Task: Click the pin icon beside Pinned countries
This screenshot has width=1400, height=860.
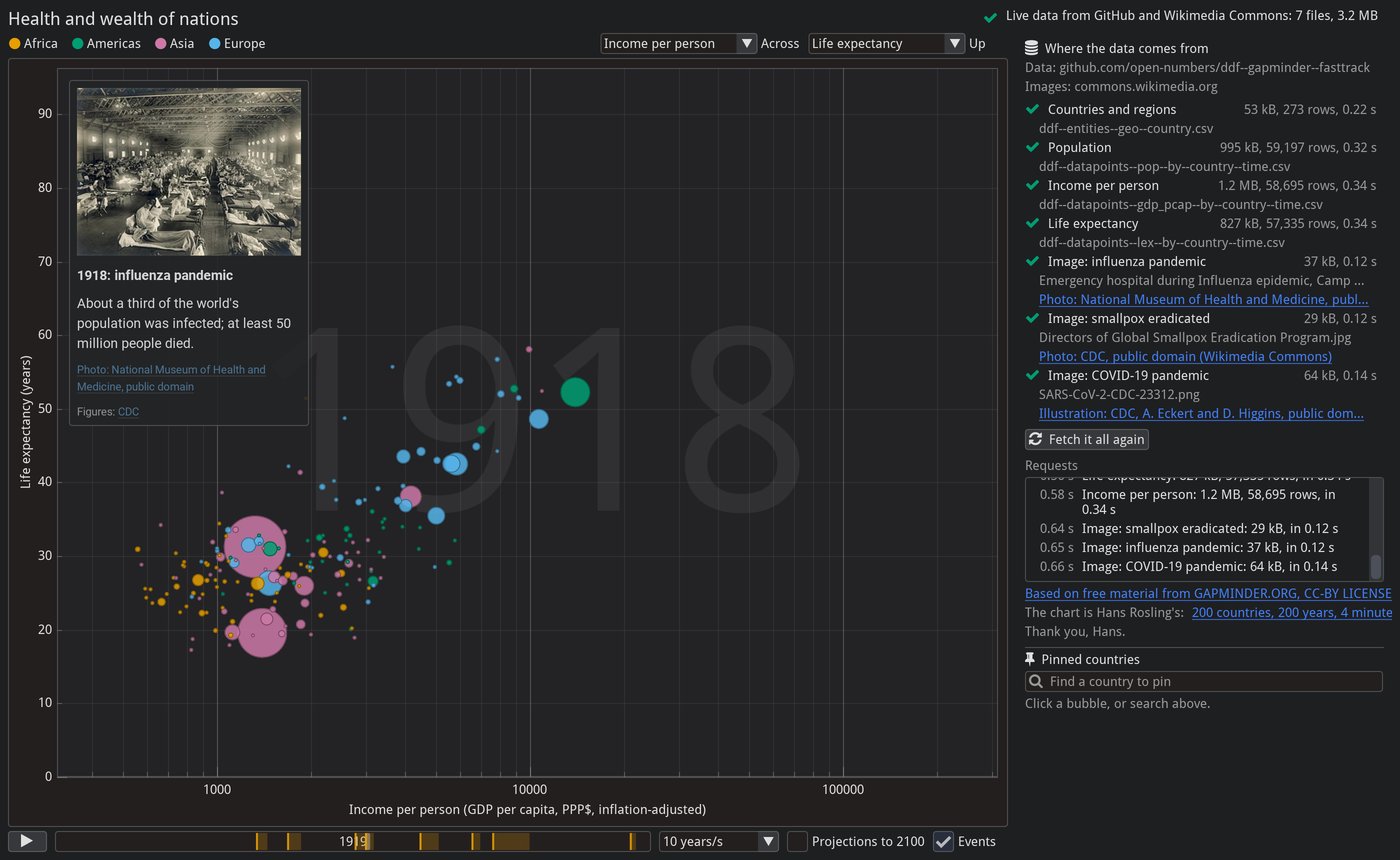Action: pos(1031,659)
